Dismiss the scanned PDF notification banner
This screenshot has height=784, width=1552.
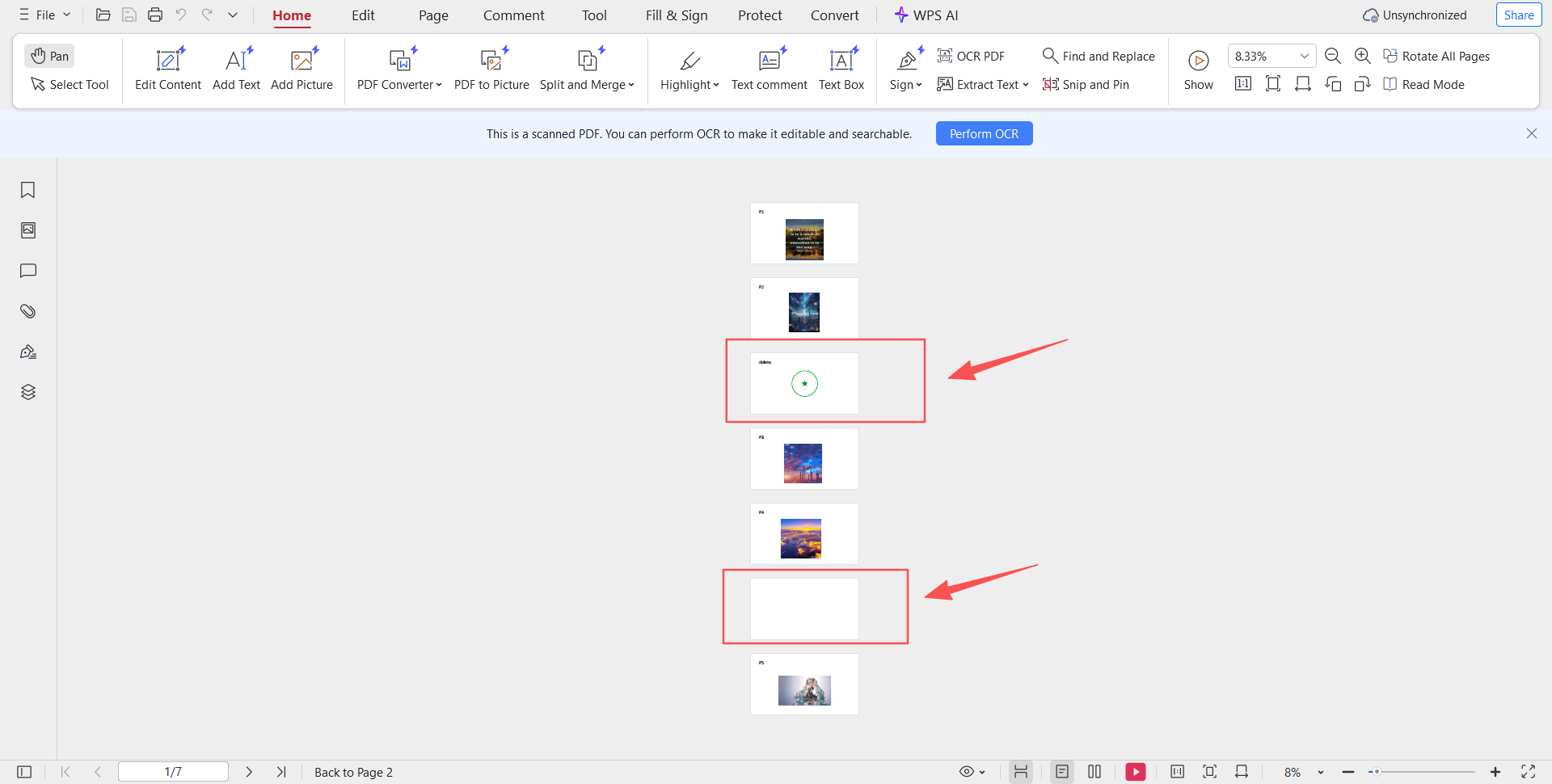tap(1531, 133)
